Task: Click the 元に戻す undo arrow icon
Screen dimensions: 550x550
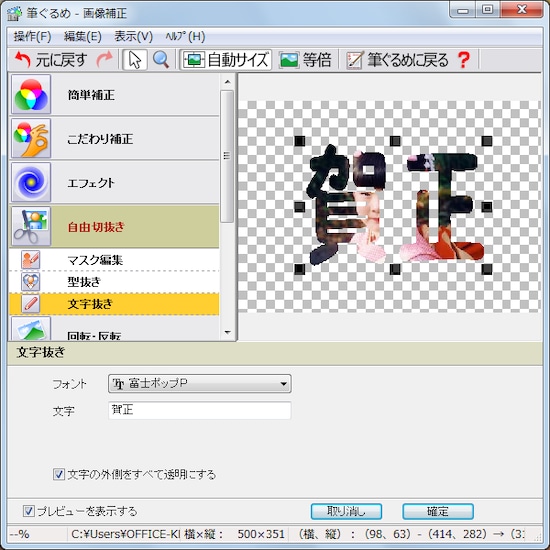Action: pyautogui.click(x=22, y=60)
